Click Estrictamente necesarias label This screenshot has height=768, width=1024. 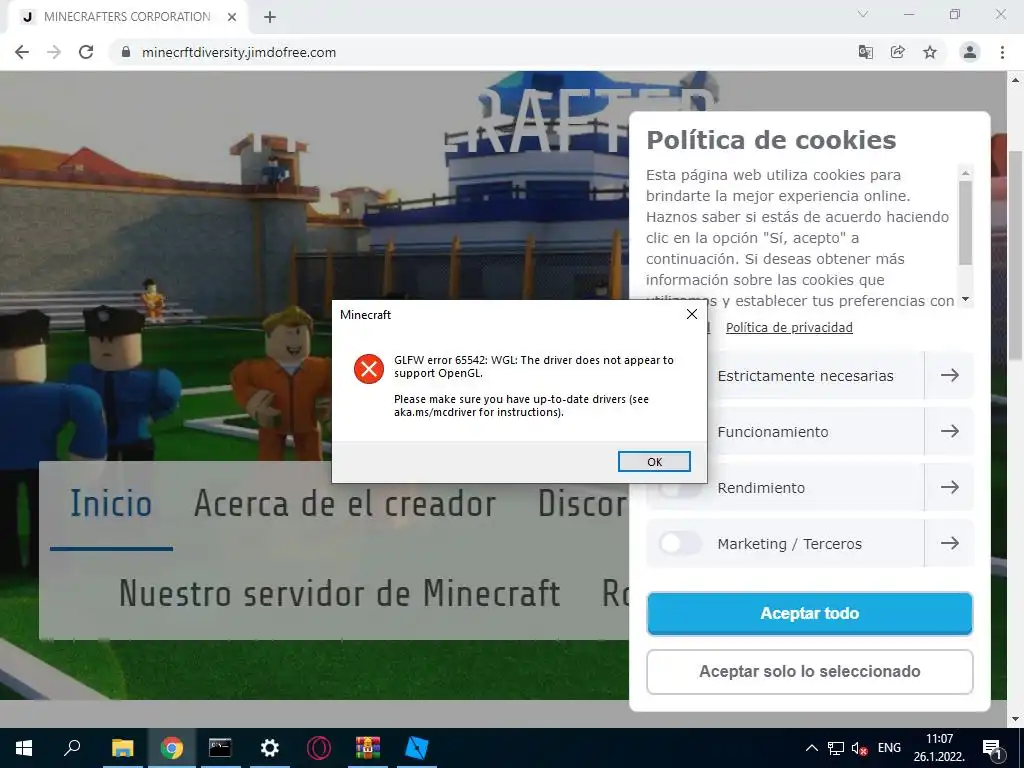point(805,376)
